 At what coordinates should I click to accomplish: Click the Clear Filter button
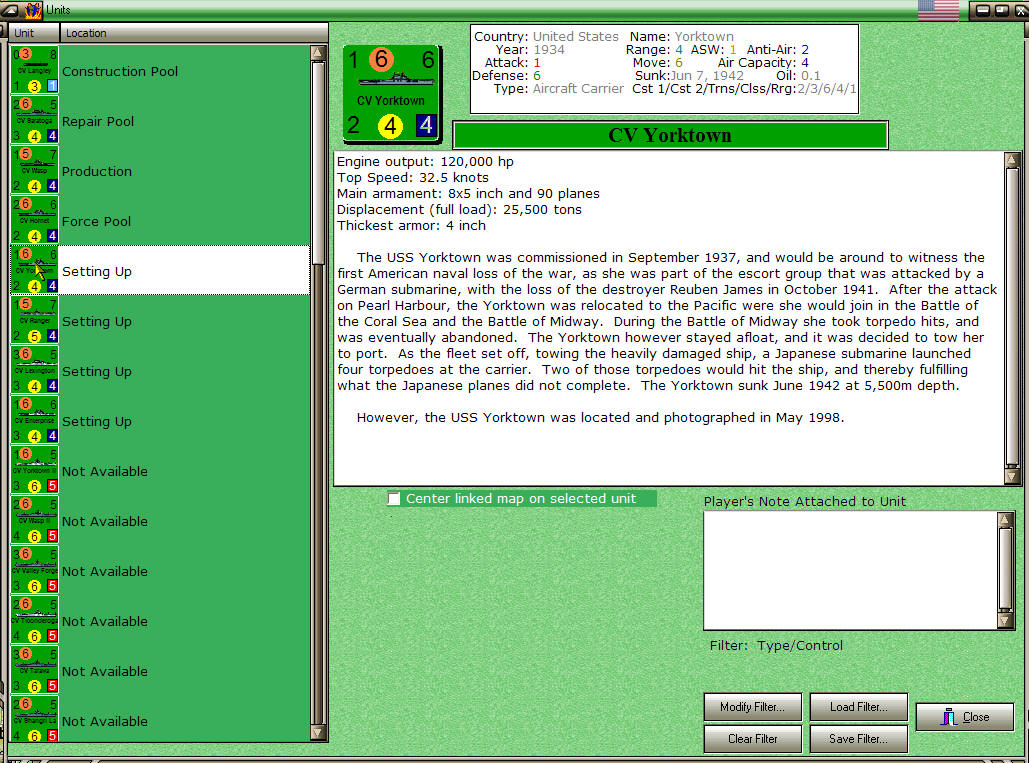pos(753,739)
